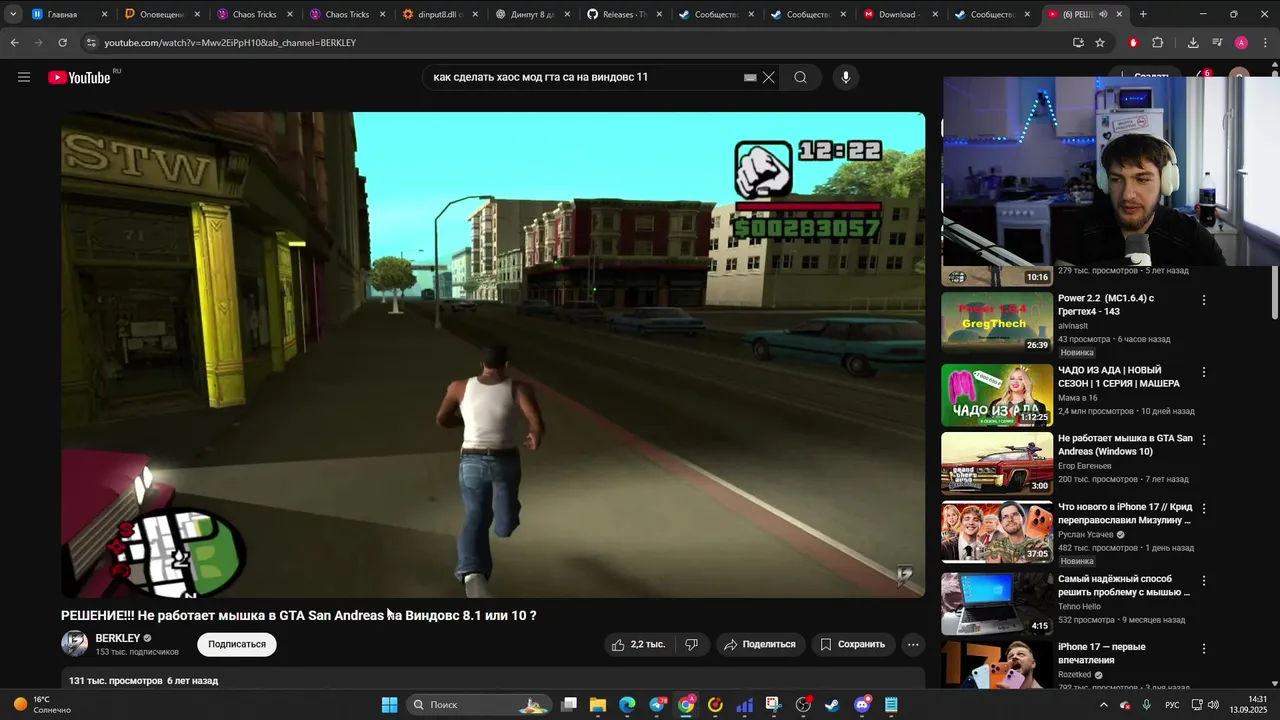Image resolution: width=1280 pixels, height=720 pixels.
Task: Switch to the Releases GitHub tab
Action: click(624, 14)
